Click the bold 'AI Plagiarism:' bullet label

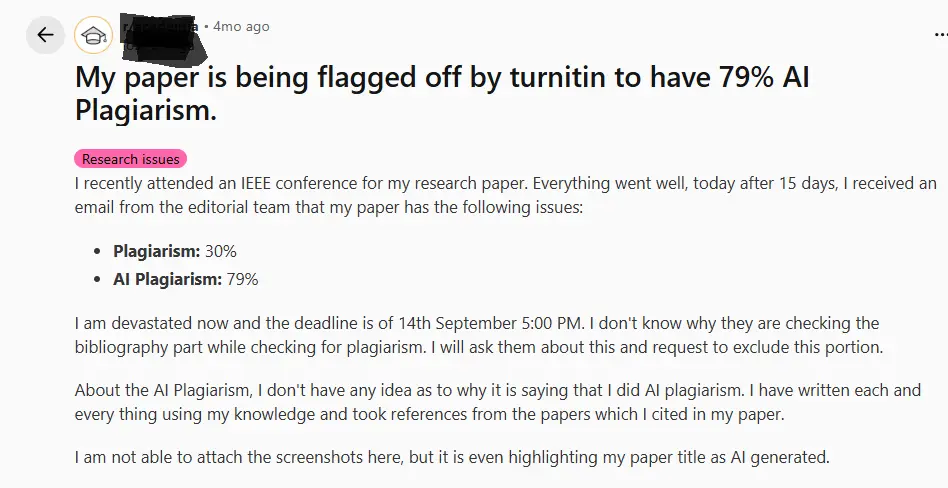click(x=167, y=279)
